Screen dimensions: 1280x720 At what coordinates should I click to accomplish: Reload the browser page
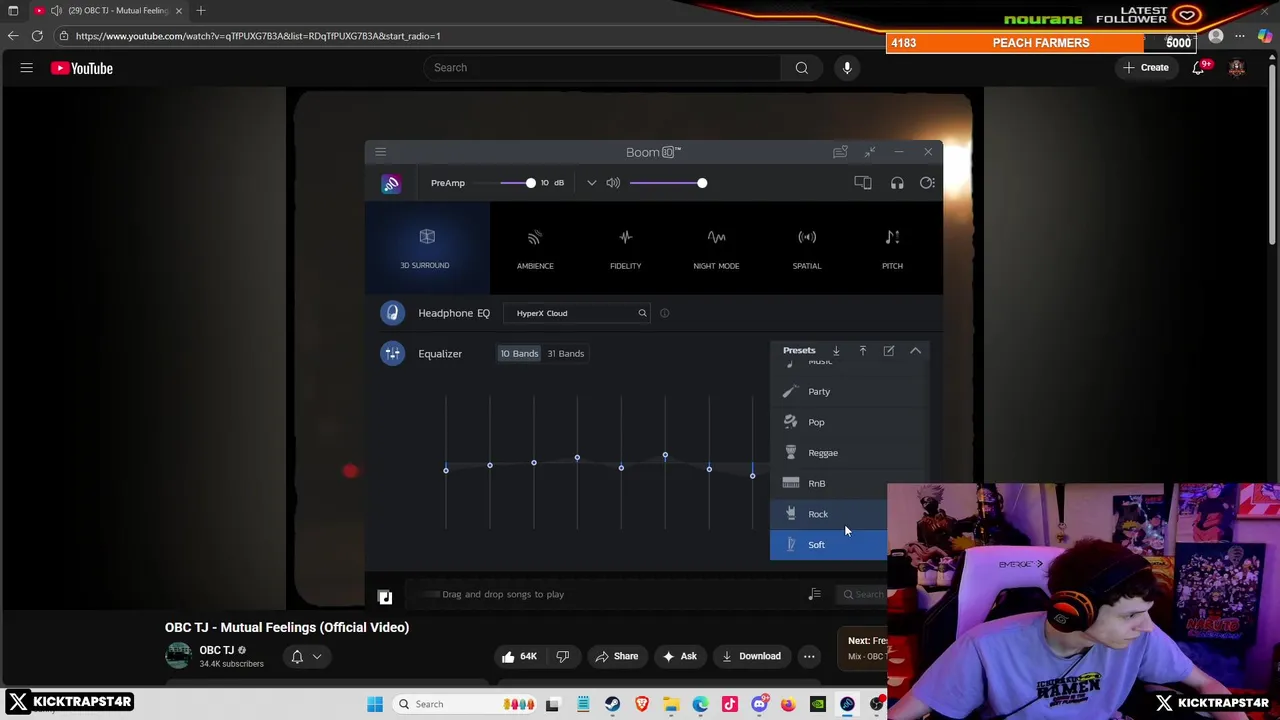[x=37, y=36]
